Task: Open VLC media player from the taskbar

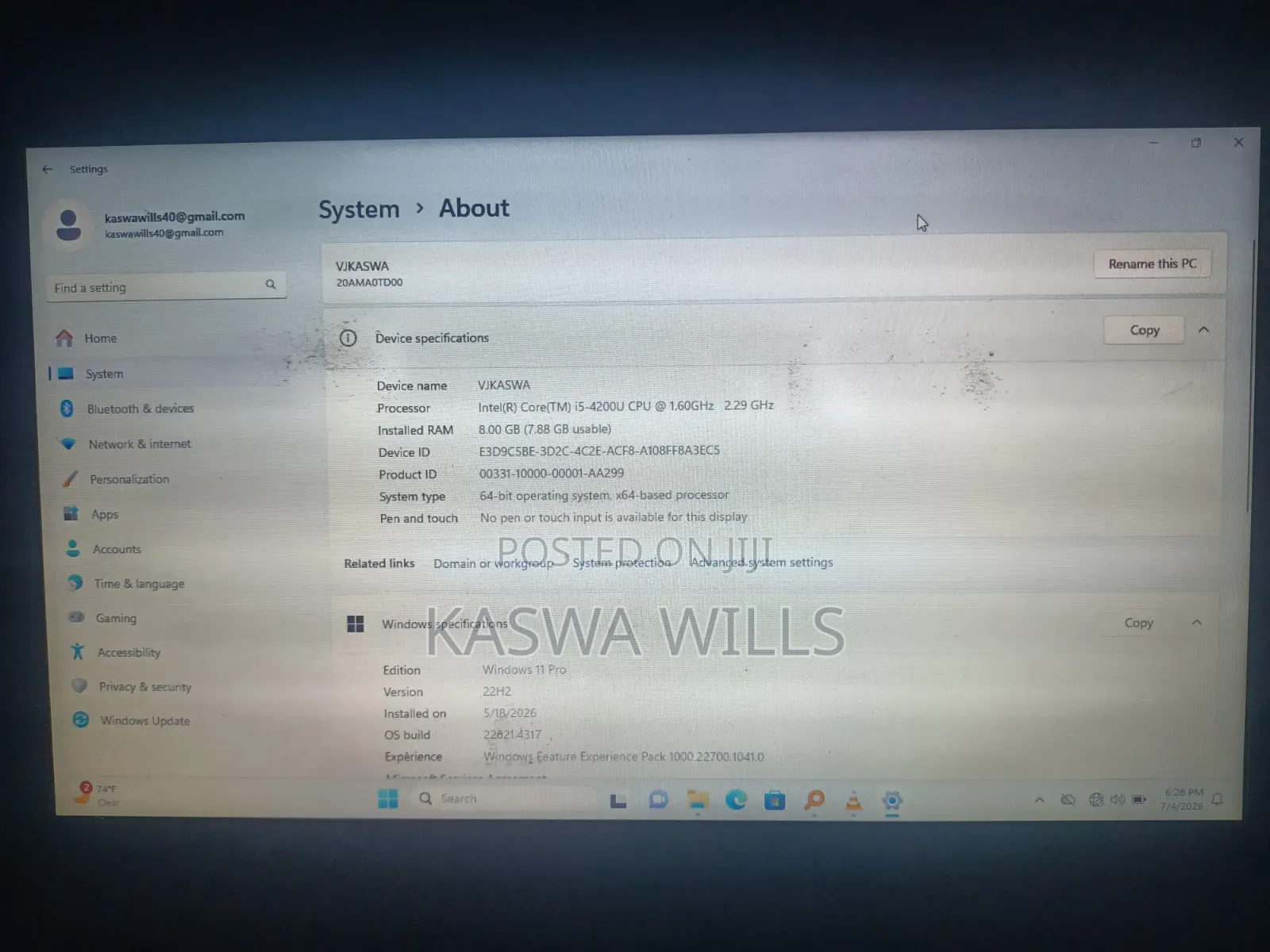Action: [853, 801]
